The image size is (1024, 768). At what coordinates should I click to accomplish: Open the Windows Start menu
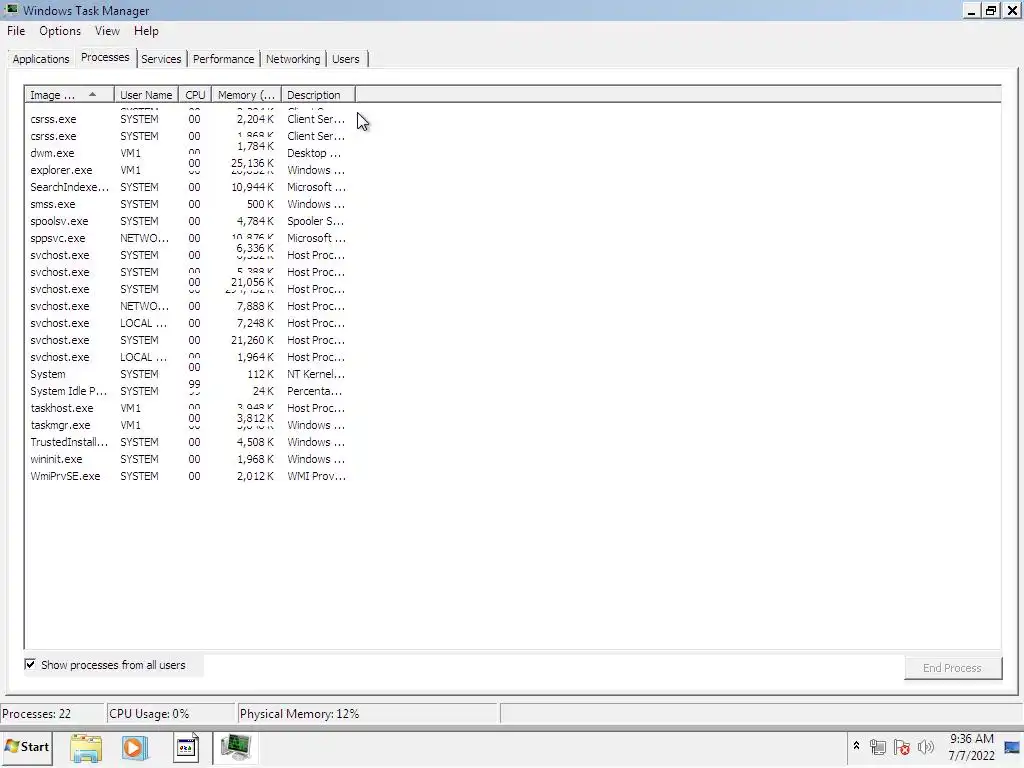click(27, 747)
